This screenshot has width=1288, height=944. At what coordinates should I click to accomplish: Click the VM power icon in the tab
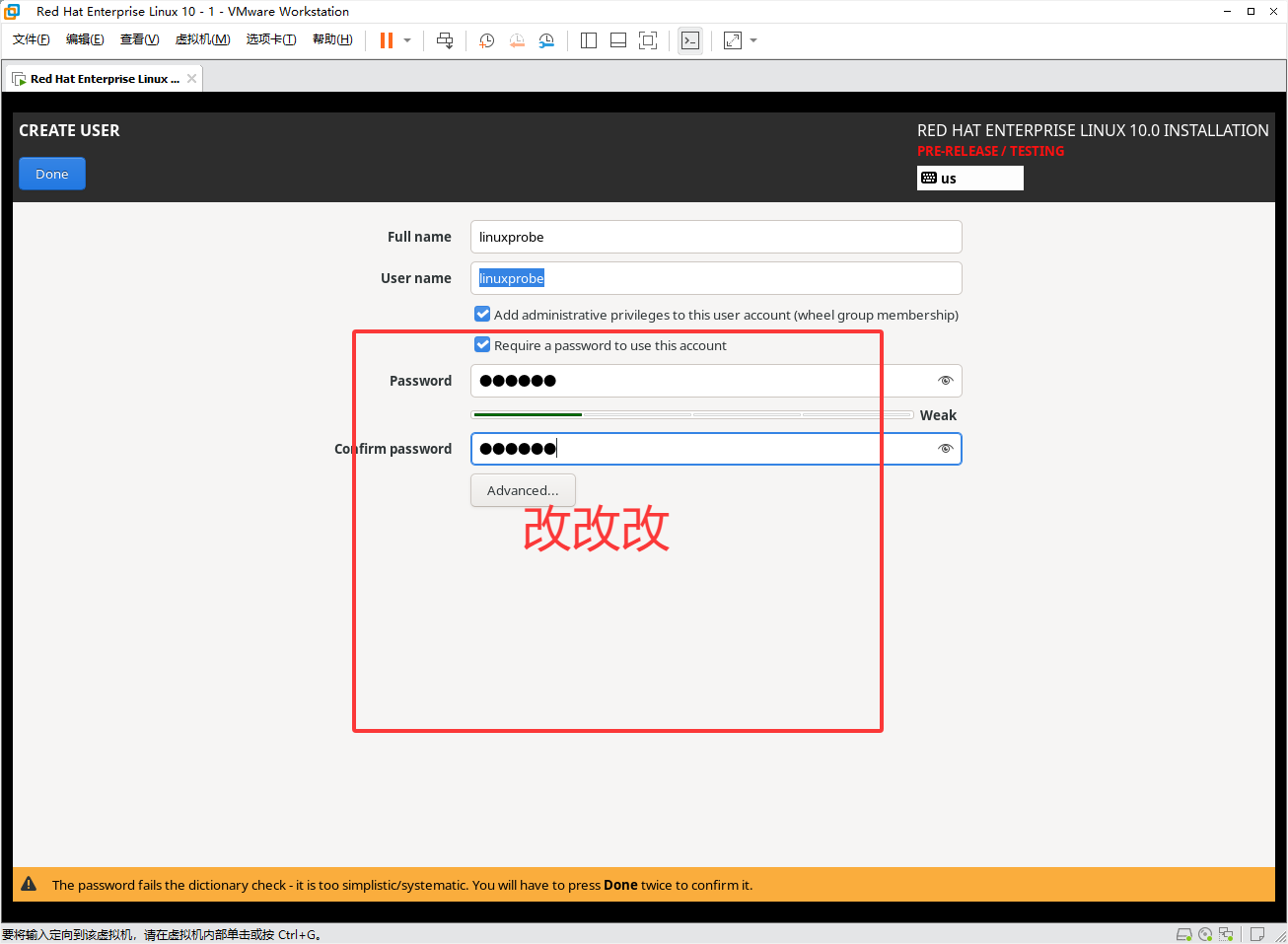19,79
